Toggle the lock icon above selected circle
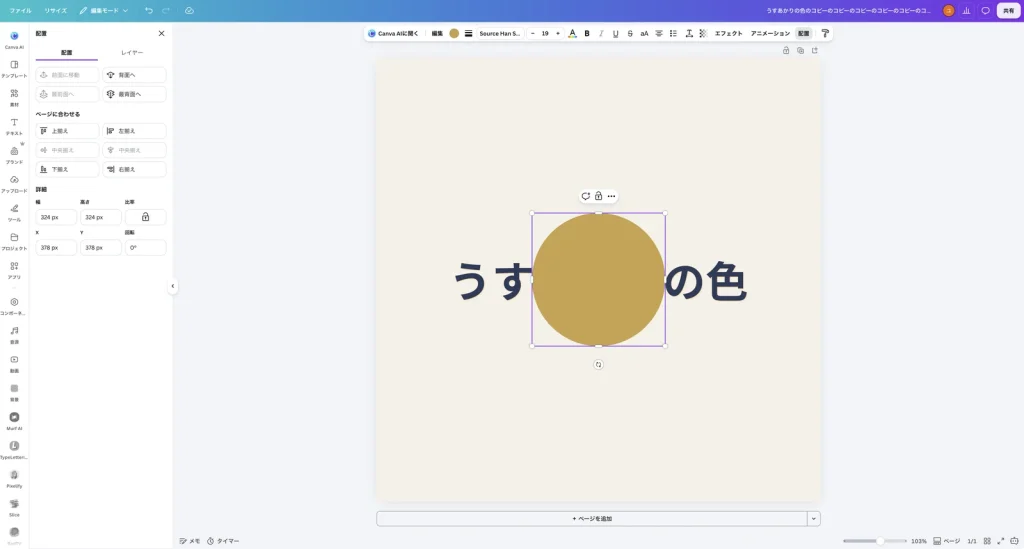The image size is (1024, 549). (598, 196)
